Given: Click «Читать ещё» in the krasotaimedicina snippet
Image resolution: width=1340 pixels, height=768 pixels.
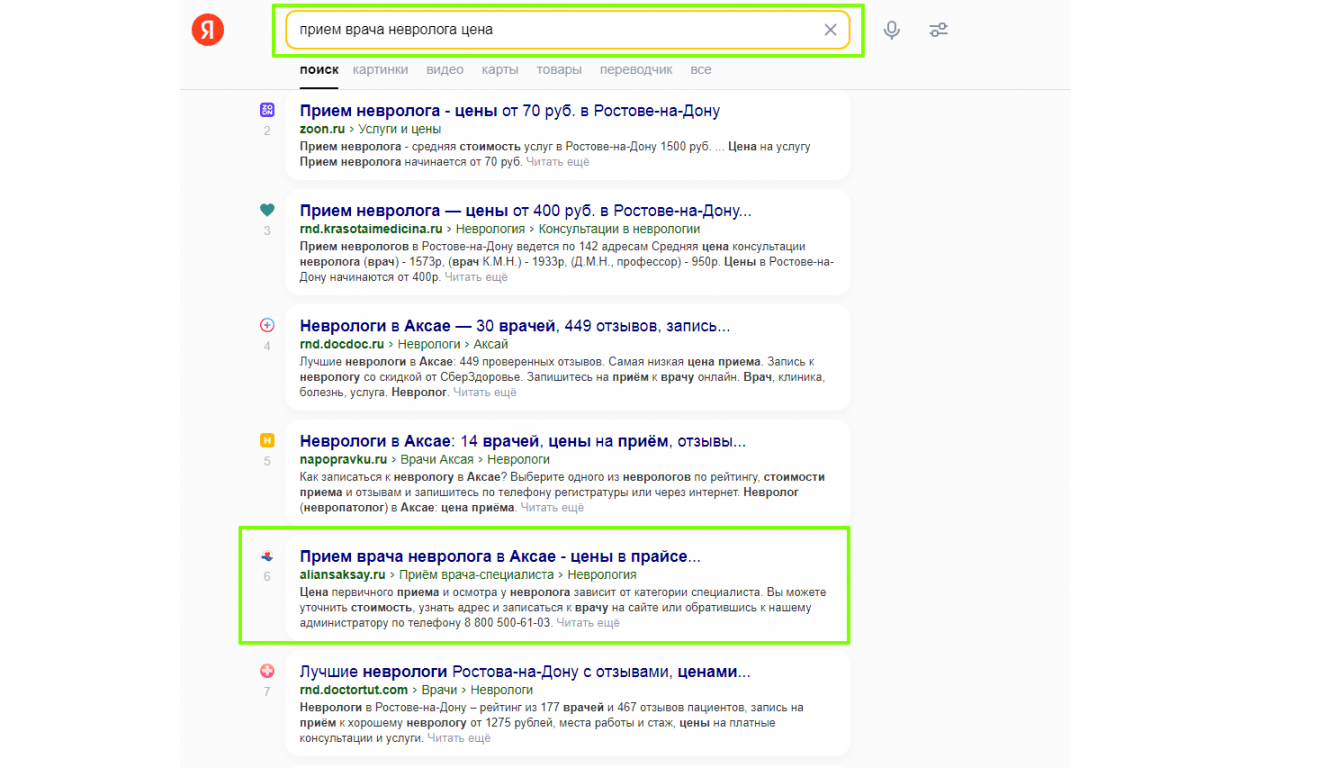Looking at the screenshot, I should click(476, 277).
